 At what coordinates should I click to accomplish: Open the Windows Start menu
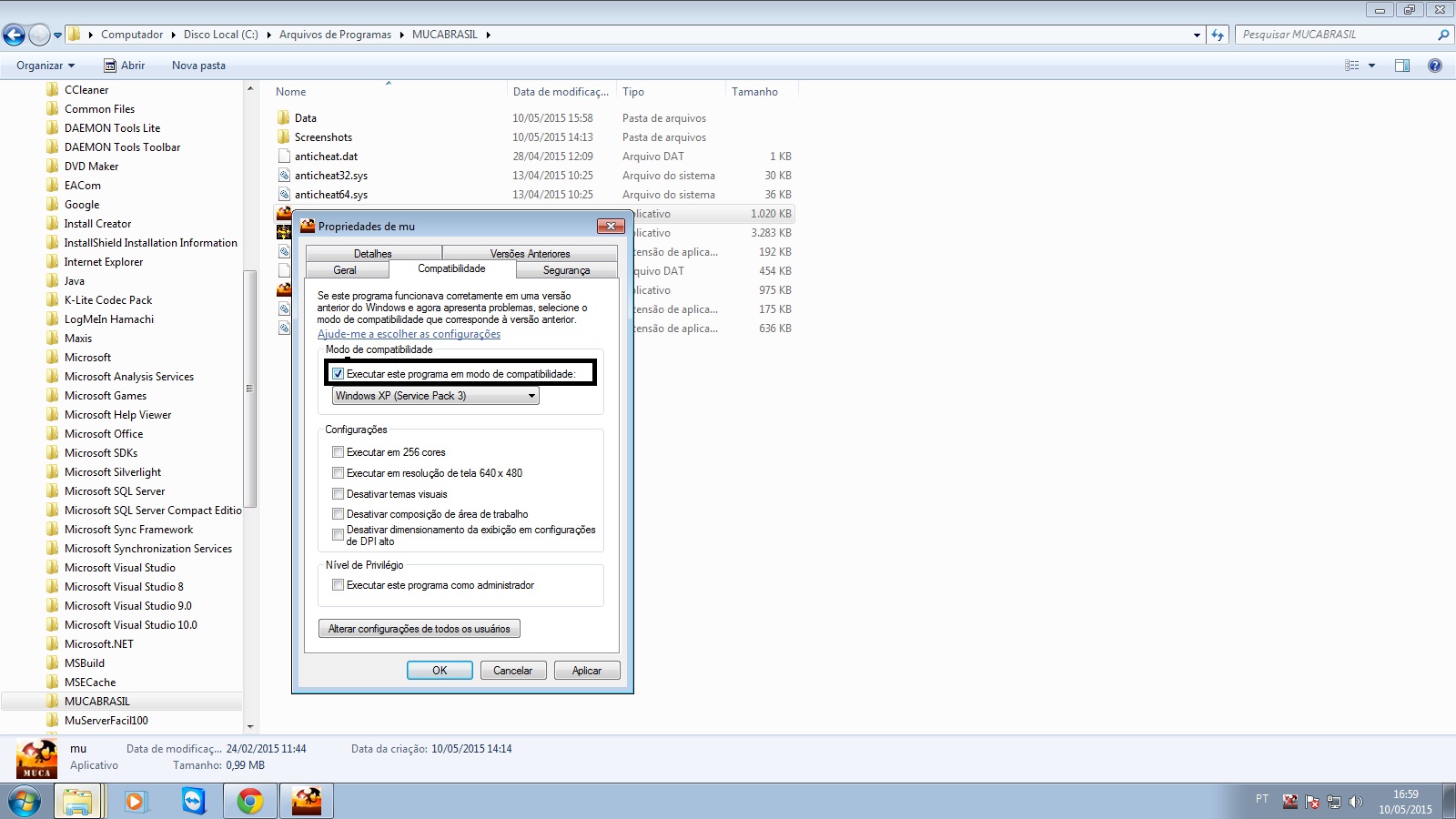point(25,802)
